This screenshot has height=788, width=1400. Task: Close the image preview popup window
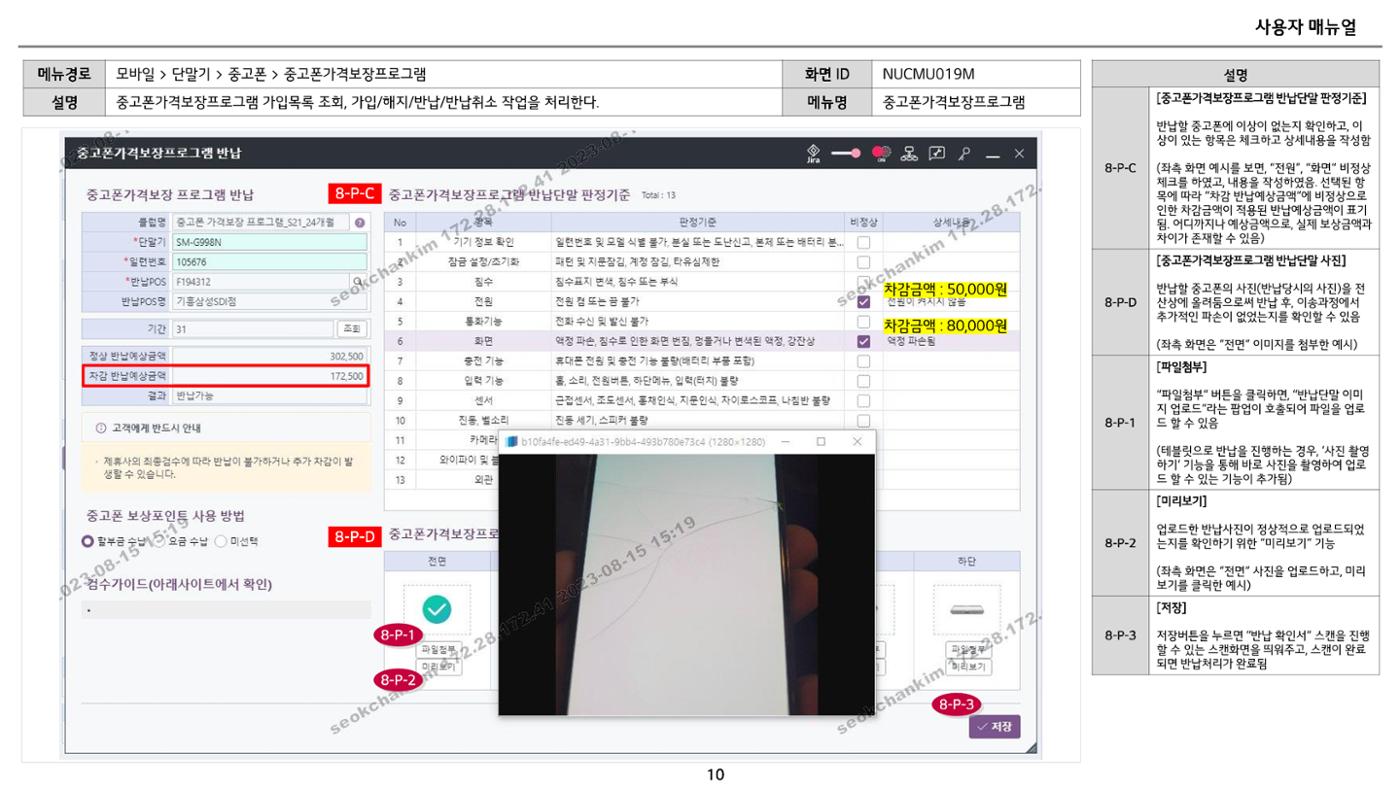[856, 441]
